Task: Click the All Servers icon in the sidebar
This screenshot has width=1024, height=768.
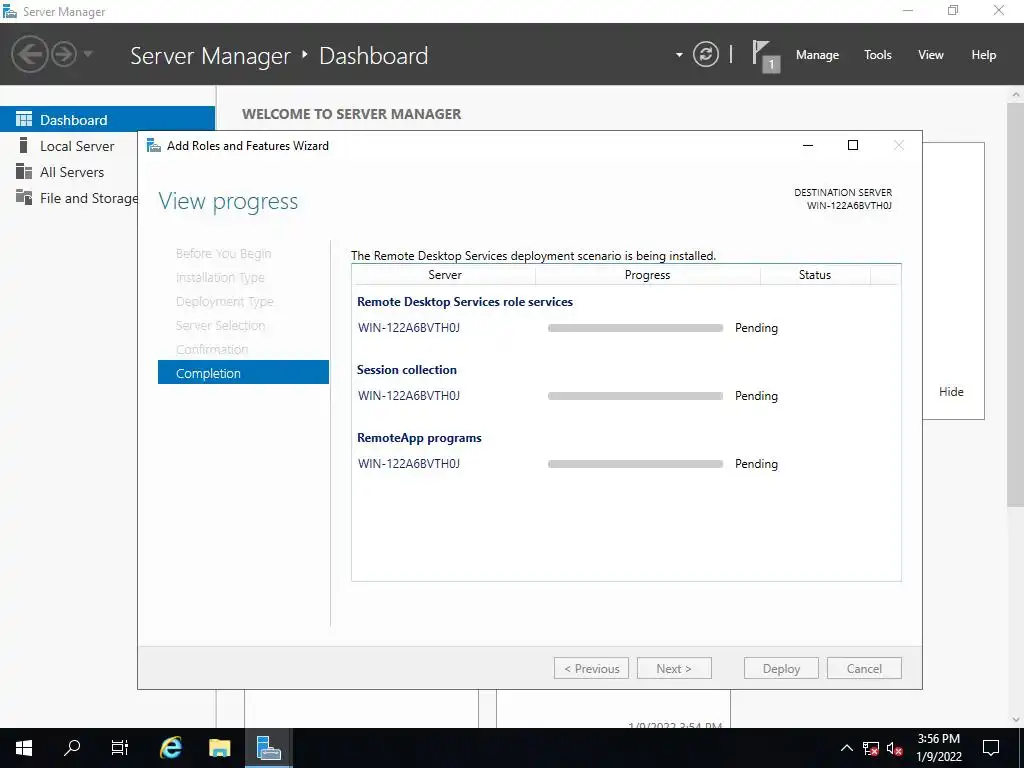Action: pyautogui.click(x=24, y=171)
